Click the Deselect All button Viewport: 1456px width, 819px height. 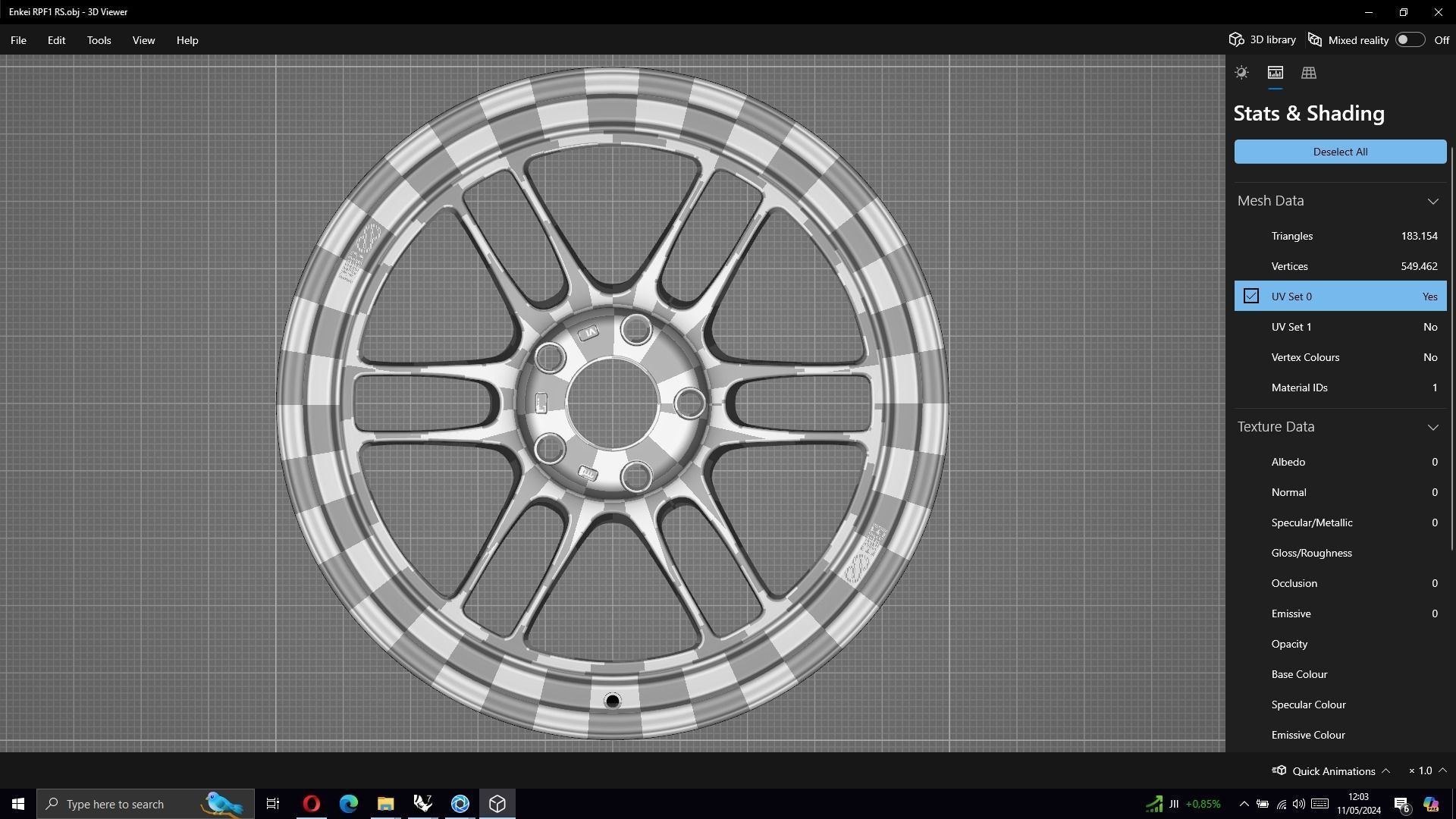pyautogui.click(x=1340, y=152)
